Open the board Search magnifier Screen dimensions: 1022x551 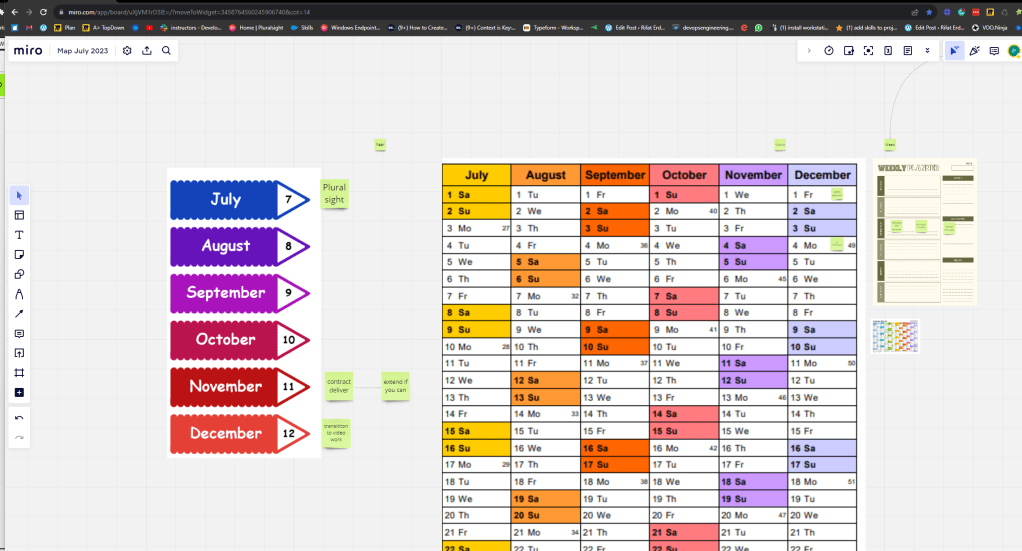pos(166,50)
